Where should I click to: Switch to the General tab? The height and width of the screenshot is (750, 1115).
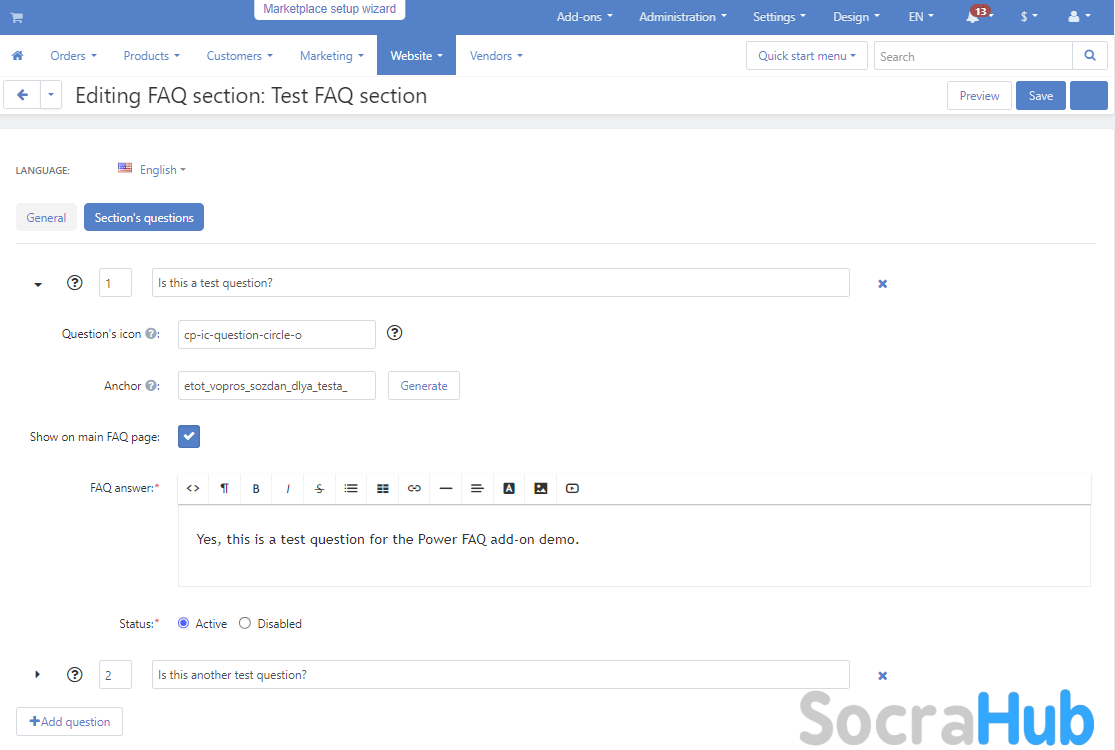[x=46, y=218]
